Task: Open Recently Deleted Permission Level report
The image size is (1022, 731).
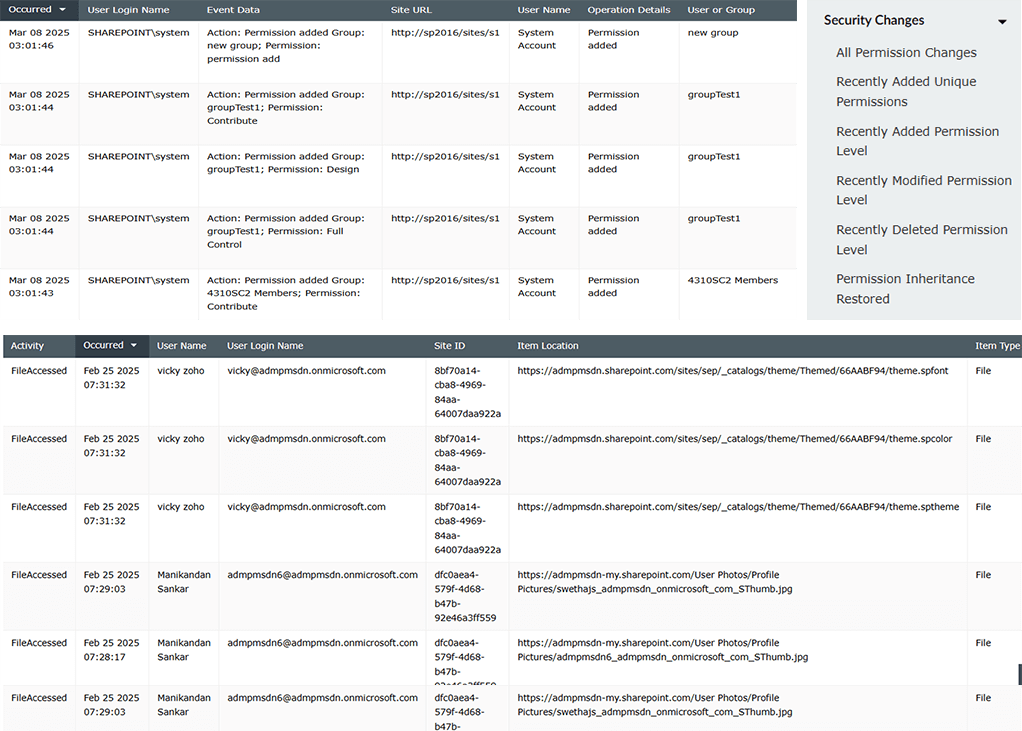Action: 922,240
